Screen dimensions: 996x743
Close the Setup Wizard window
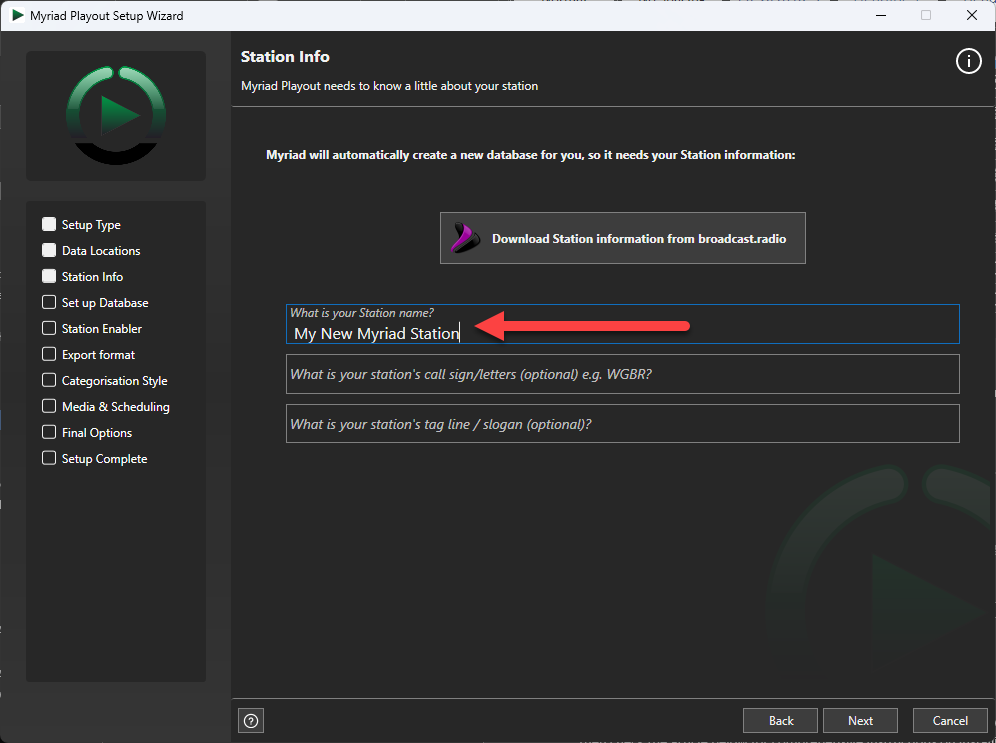click(x=971, y=15)
